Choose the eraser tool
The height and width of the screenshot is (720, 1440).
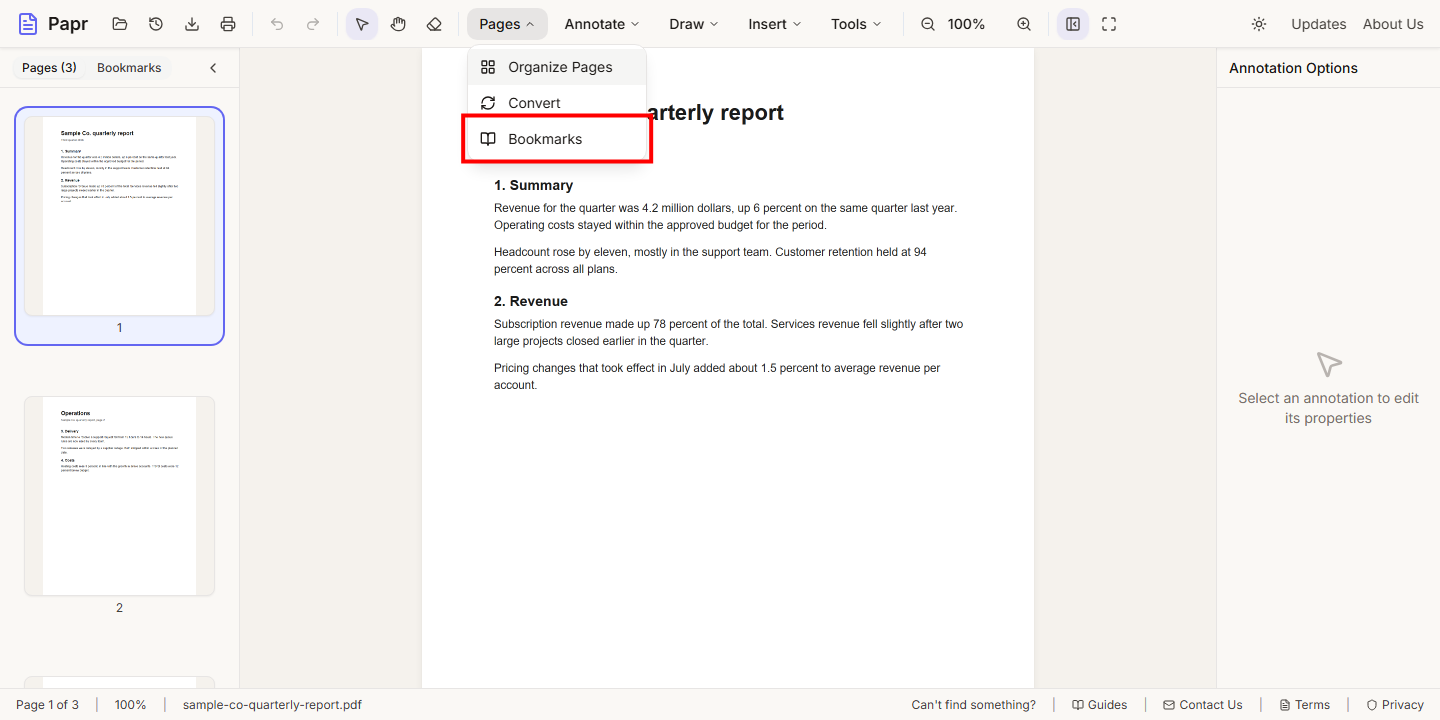pos(434,24)
